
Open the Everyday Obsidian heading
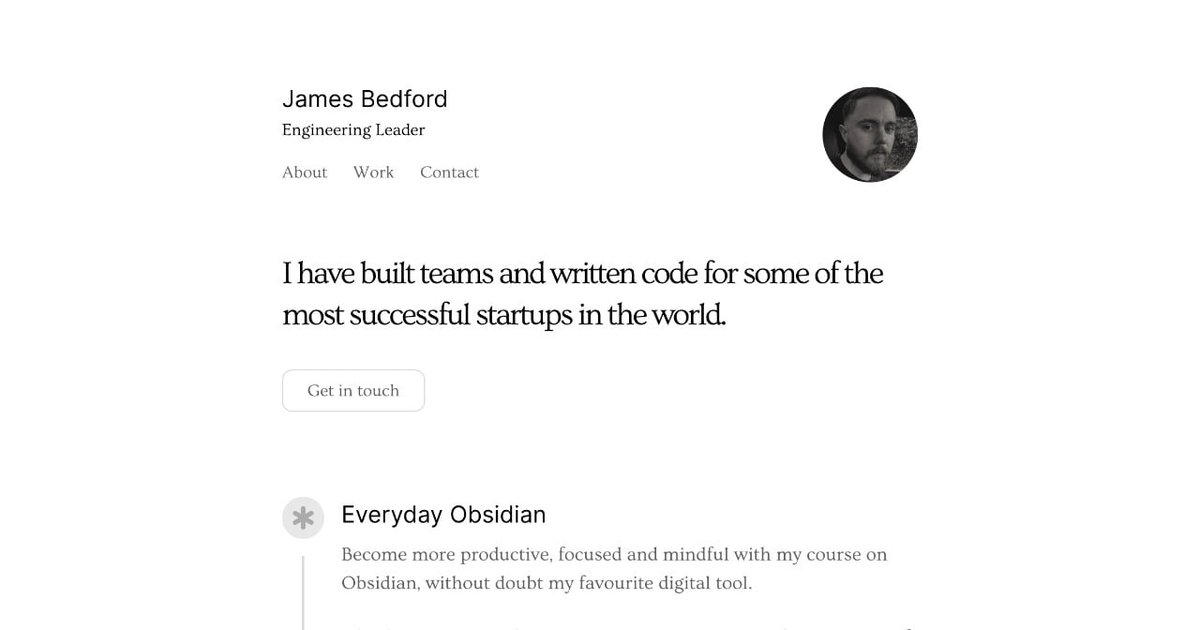pos(443,515)
